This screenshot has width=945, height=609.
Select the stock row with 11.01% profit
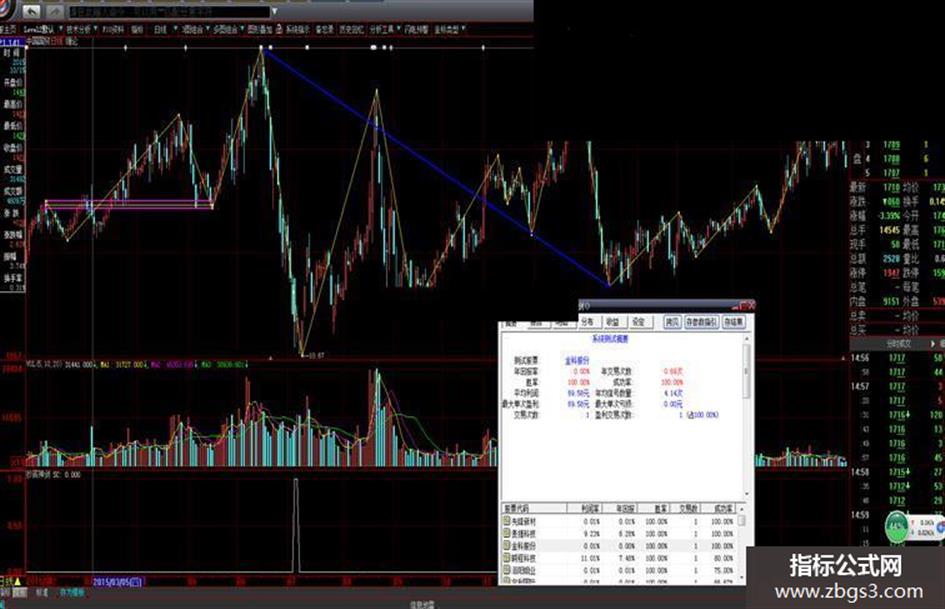coord(619,558)
